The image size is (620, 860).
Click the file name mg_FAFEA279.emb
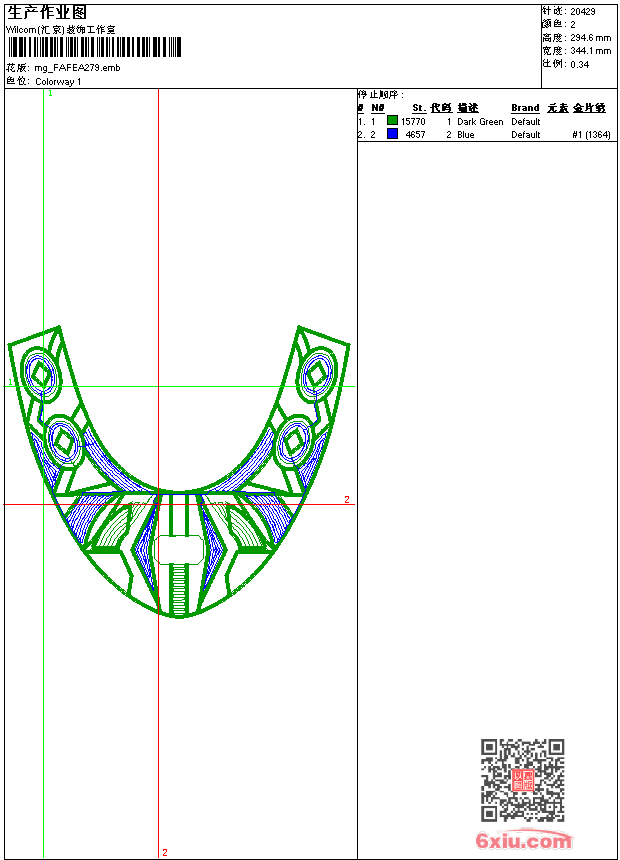(77, 68)
